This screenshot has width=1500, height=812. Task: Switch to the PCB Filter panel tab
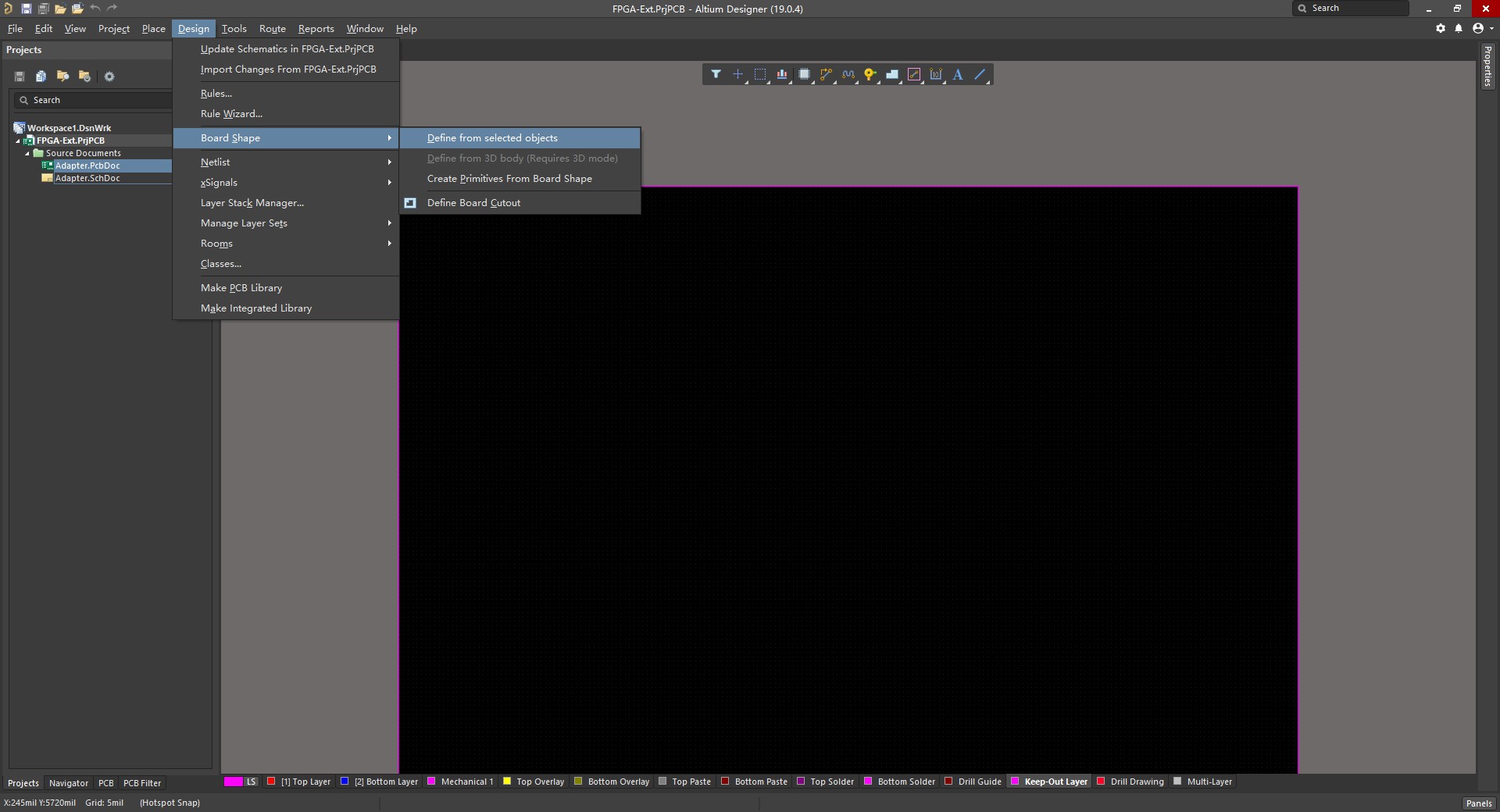(x=142, y=782)
